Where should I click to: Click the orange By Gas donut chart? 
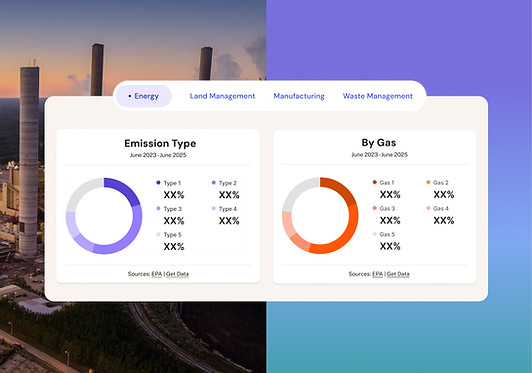click(x=320, y=216)
